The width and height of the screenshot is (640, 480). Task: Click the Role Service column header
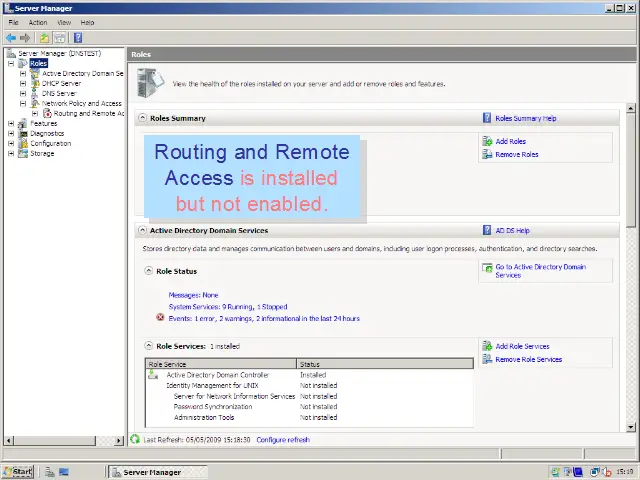[221, 364]
